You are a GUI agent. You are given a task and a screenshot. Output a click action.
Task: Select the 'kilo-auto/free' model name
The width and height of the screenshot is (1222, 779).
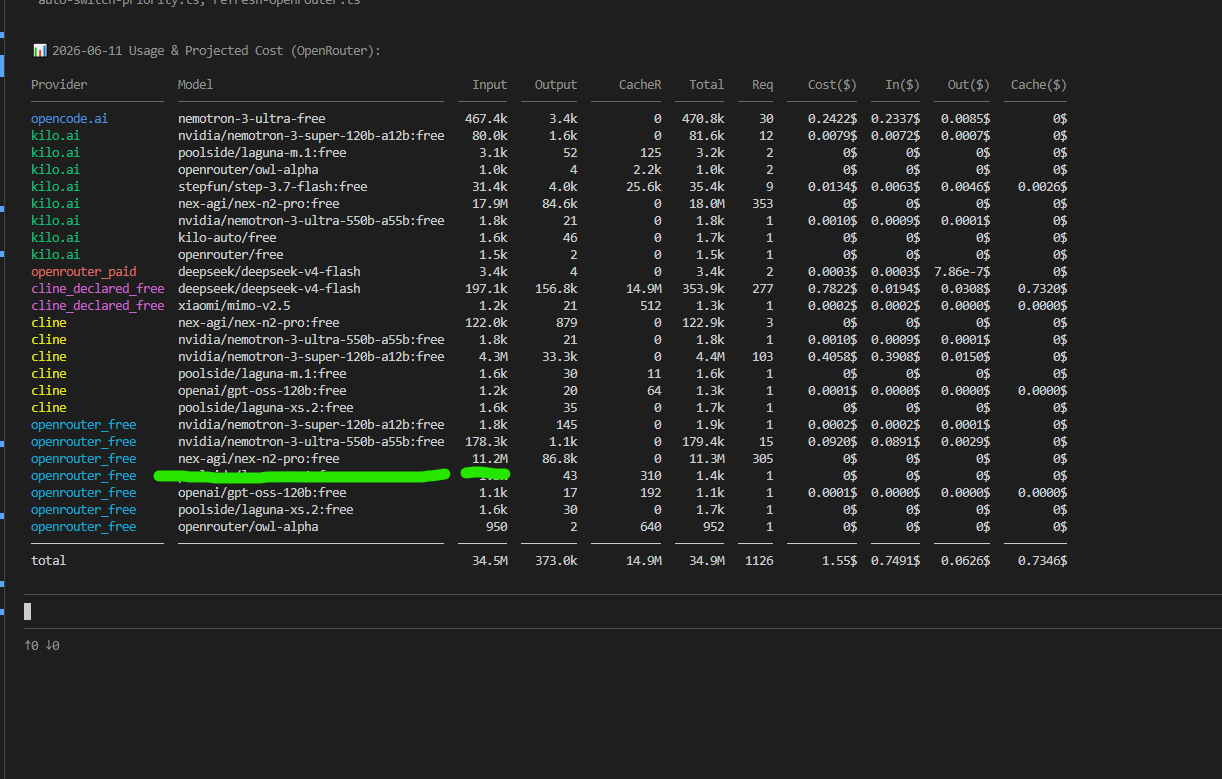227,238
